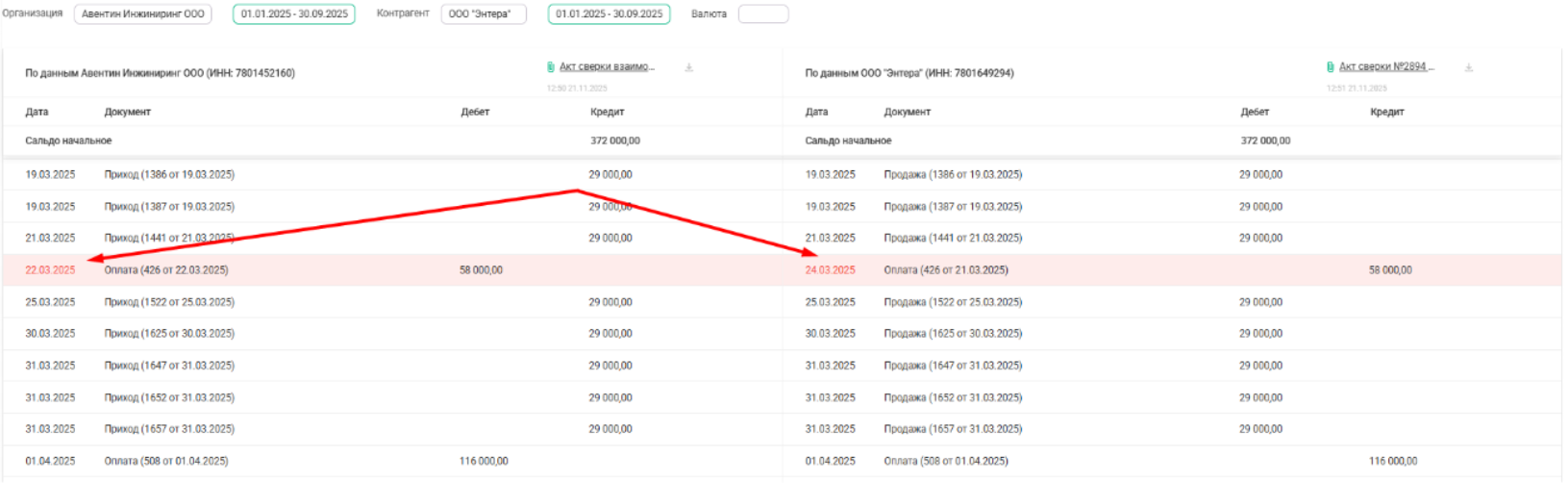Select row Продажа (1647 от 31.03.2025)
Viewport: 1568px width, 483px height.
1172,366
